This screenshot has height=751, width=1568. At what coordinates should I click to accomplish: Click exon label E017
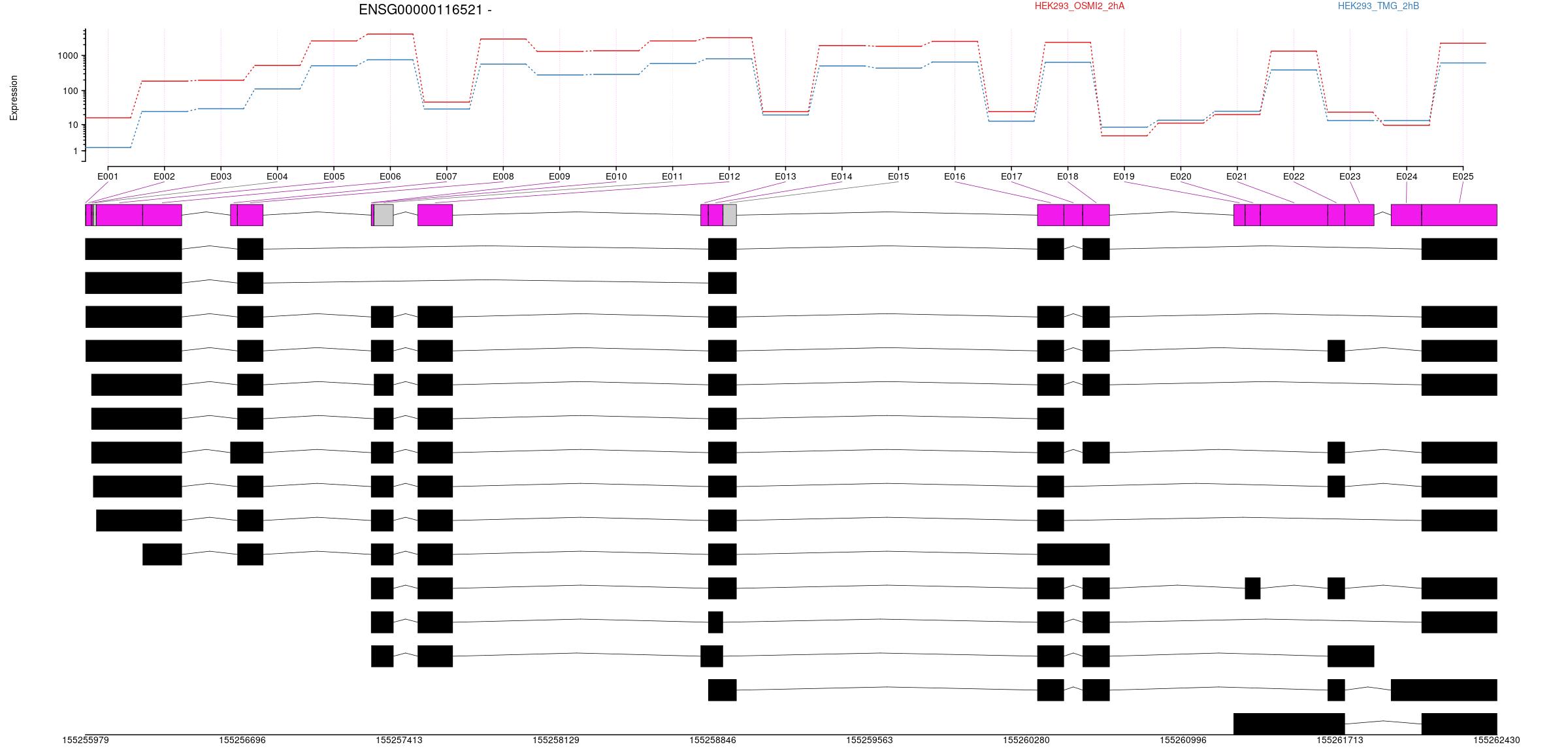[1011, 176]
